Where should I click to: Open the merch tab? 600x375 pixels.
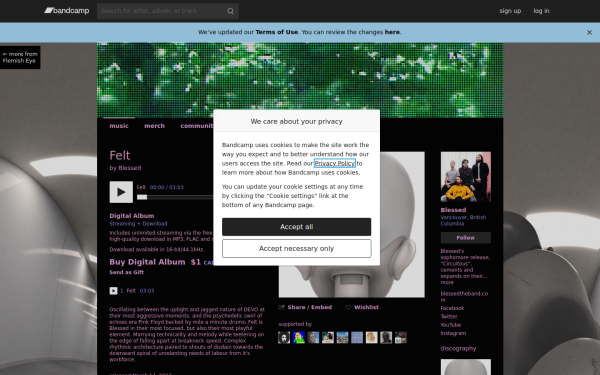155,126
